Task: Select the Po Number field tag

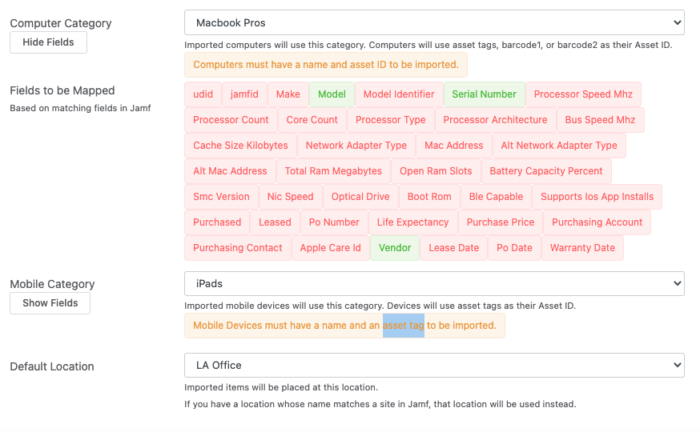Action: [334, 222]
